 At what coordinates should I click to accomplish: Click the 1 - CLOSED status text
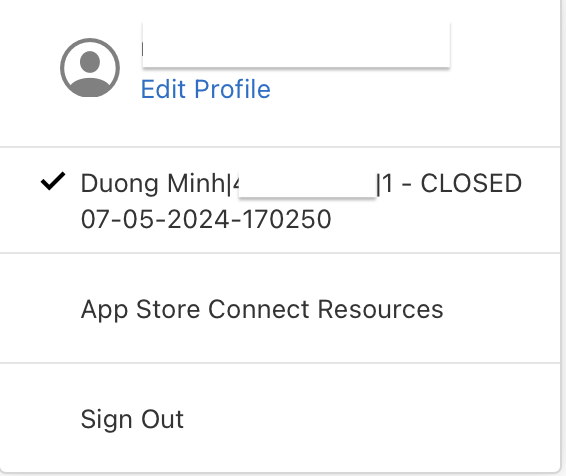[x=452, y=183]
